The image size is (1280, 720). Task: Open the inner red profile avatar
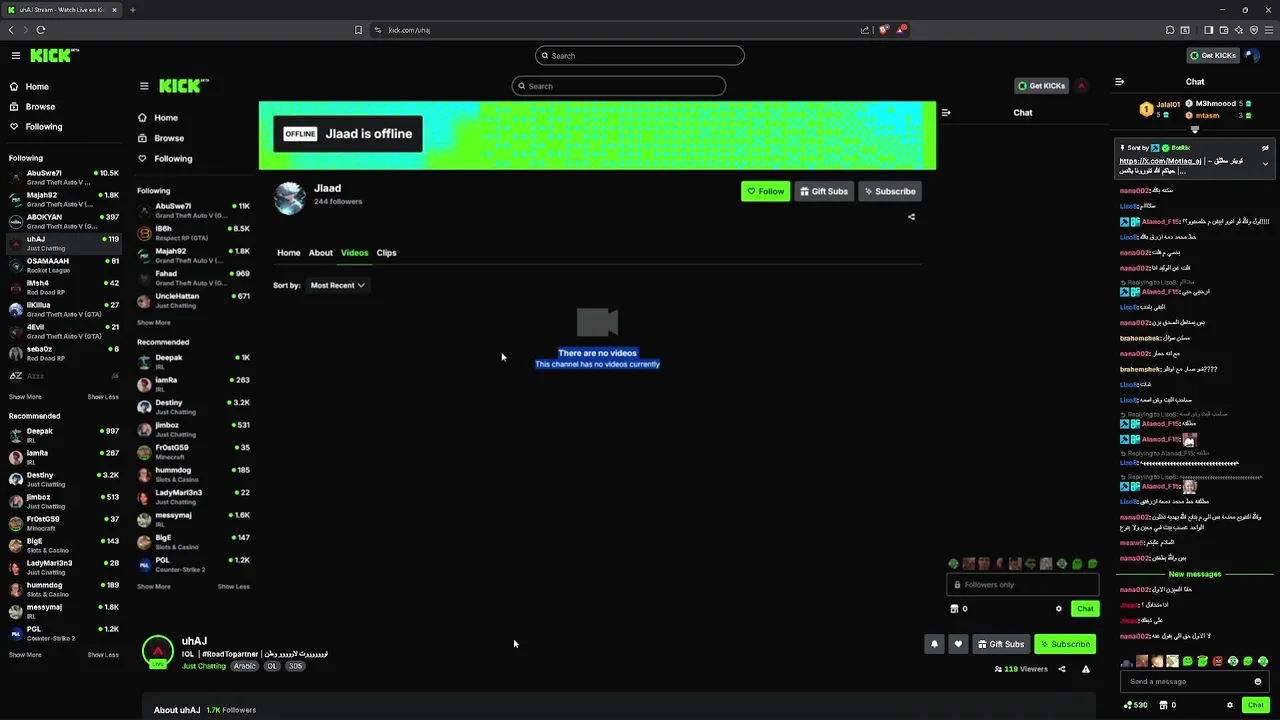pos(1081,86)
